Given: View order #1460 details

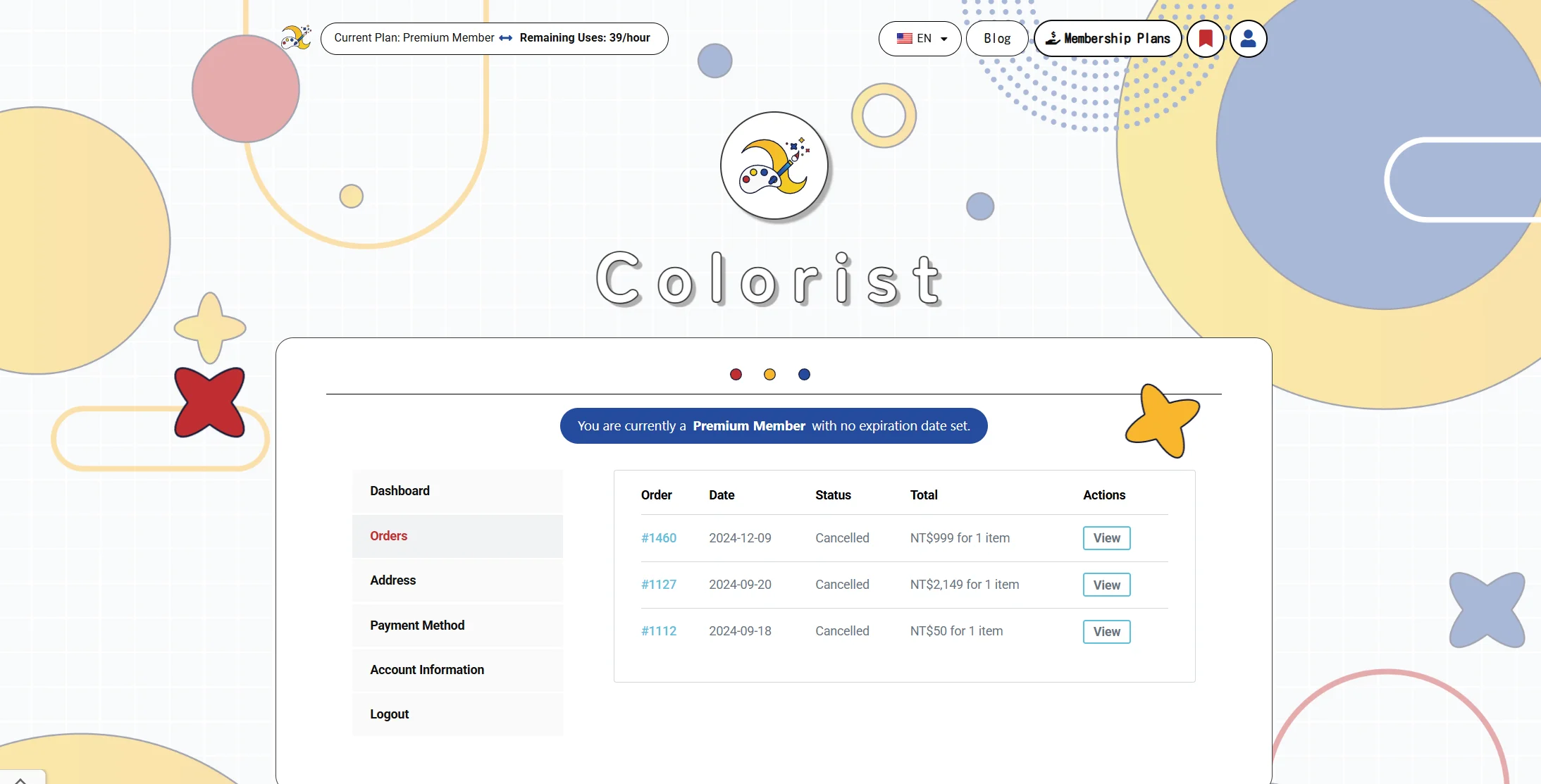Looking at the screenshot, I should 1106,538.
